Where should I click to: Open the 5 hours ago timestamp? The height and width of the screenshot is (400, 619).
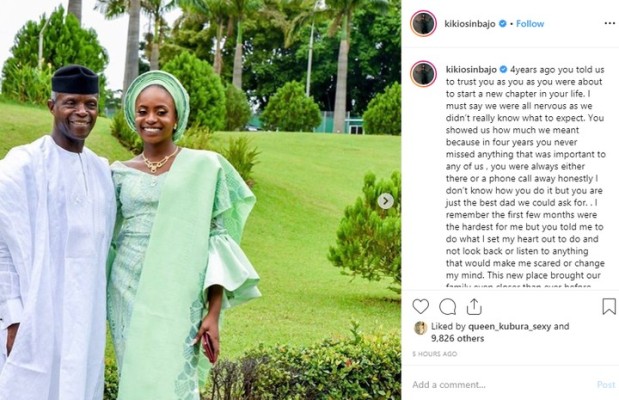point(435,354)
